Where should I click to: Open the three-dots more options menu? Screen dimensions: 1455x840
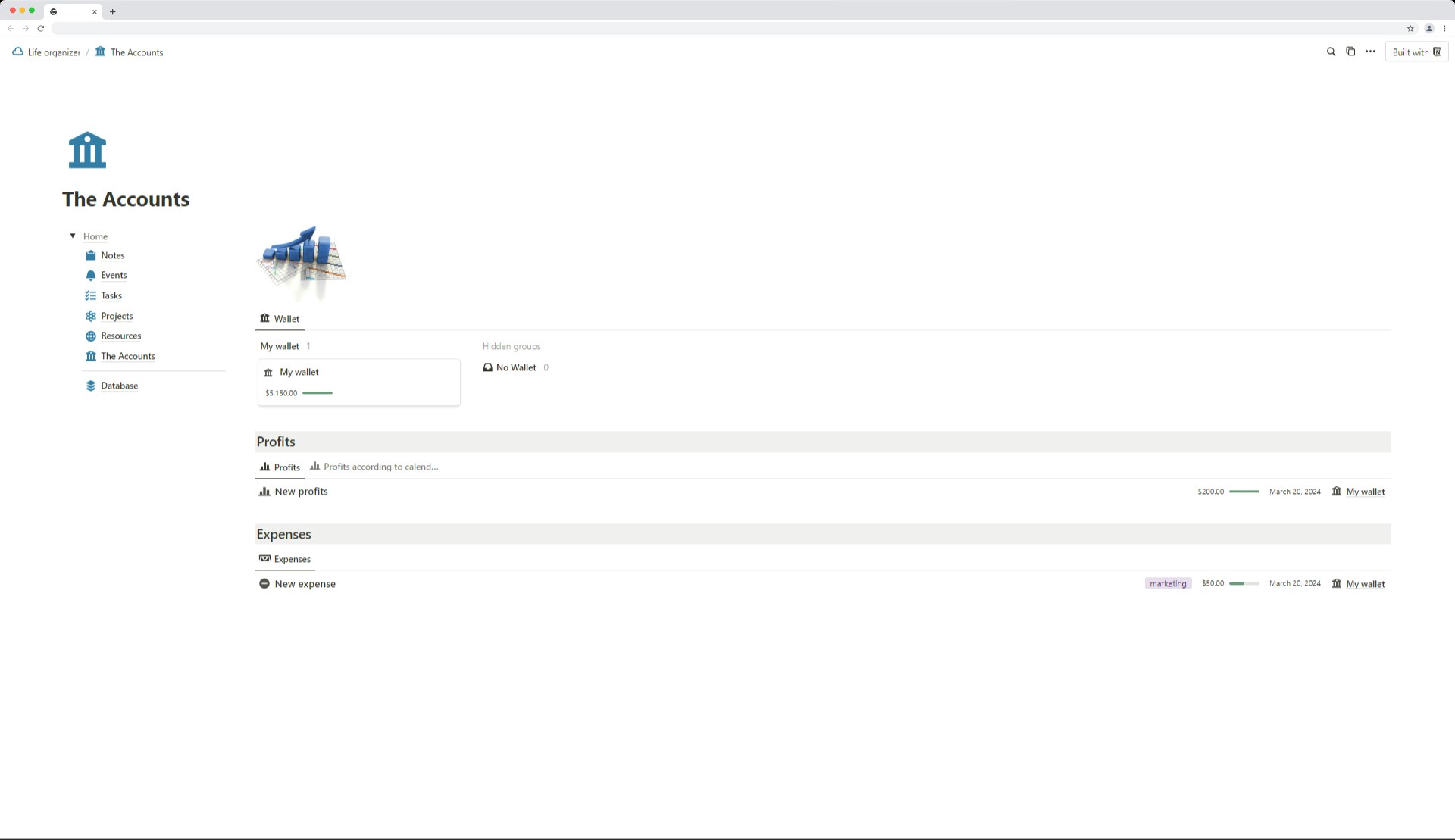[1370, 52]
